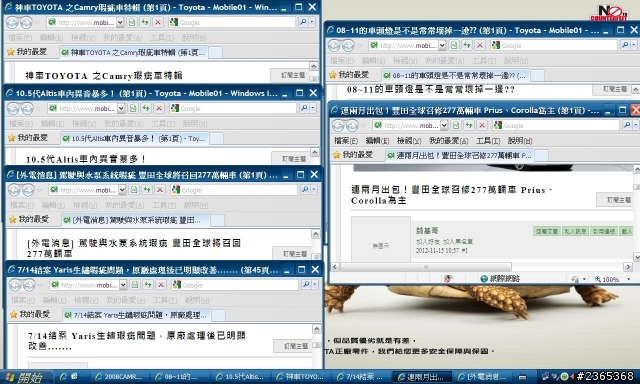The height and width of the screenshot is (384, 640).
Task: Toggle compatibility view in the 連兩月出包 window
Action: point(456,125)
